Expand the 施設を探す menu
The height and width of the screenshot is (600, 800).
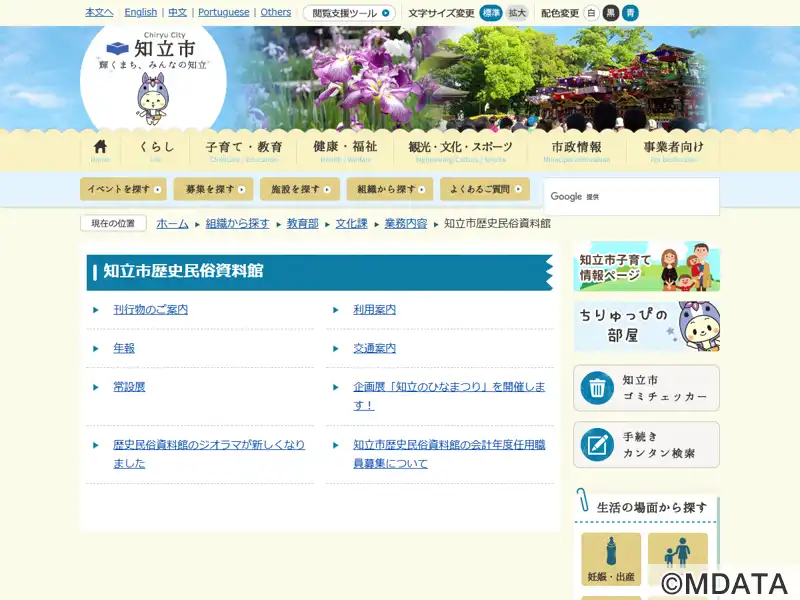pyautogui.click(x=299, y=189)
